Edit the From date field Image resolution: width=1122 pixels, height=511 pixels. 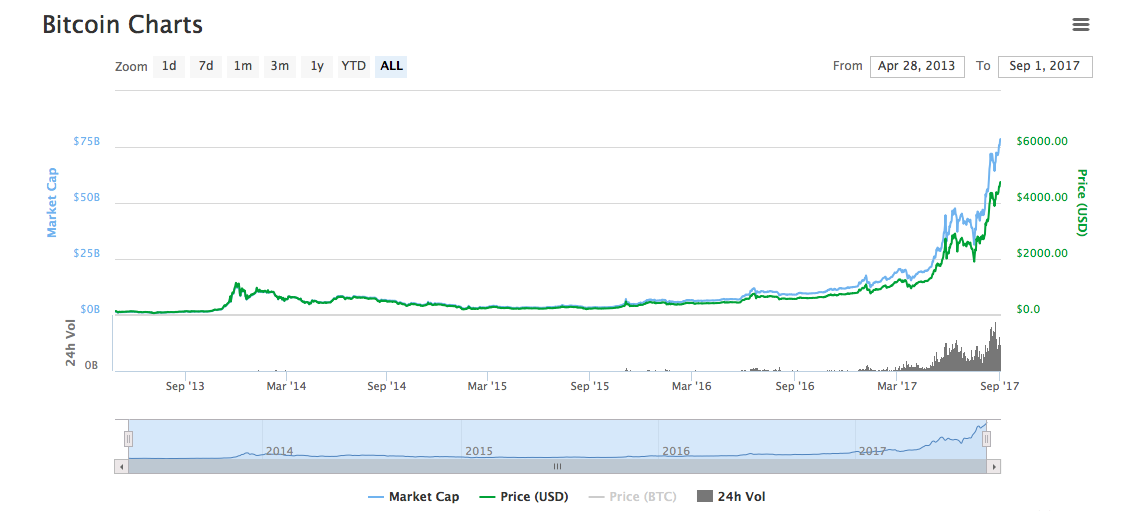tap(917, 67)
